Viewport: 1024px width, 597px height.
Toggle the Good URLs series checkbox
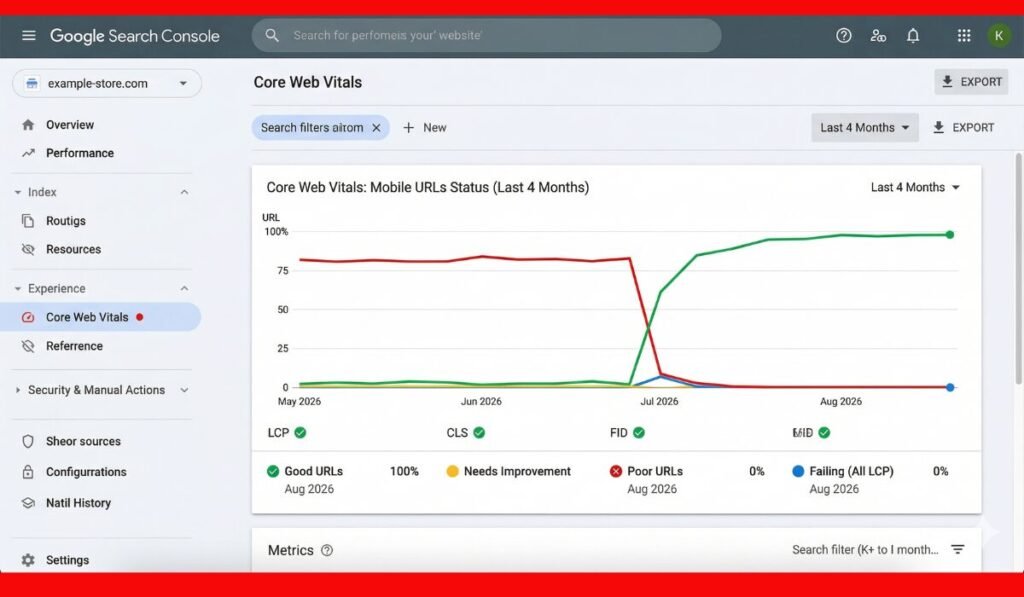(x=273, y=471)
